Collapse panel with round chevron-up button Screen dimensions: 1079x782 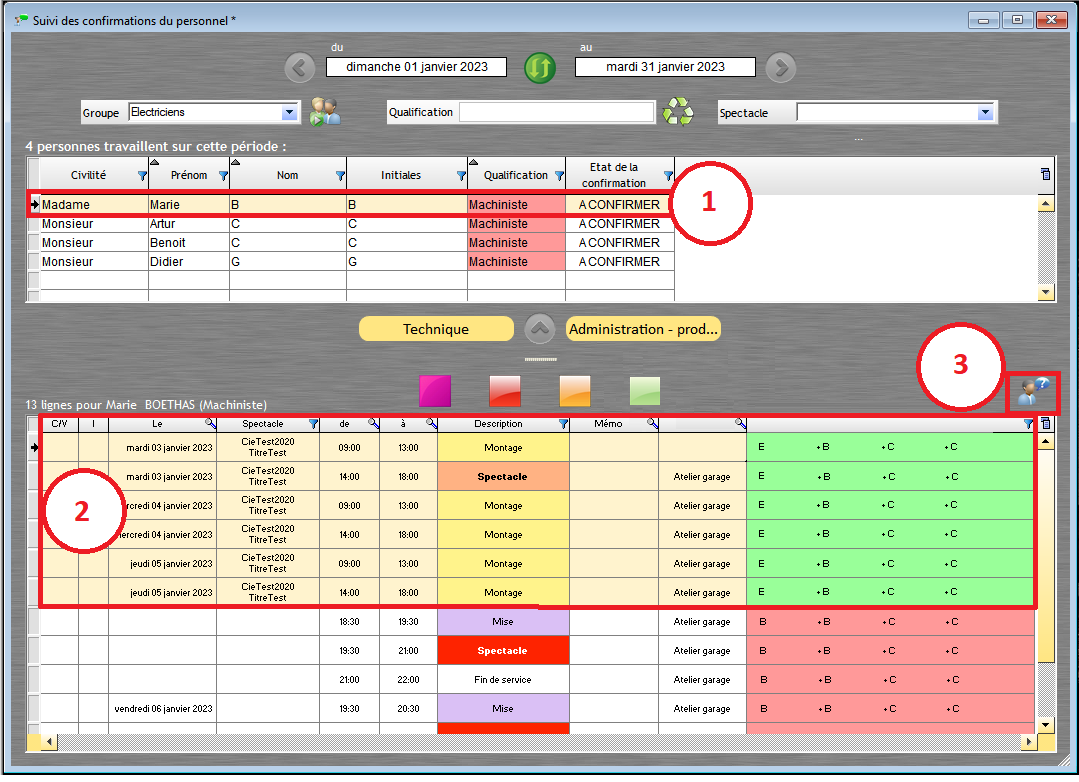540,329
